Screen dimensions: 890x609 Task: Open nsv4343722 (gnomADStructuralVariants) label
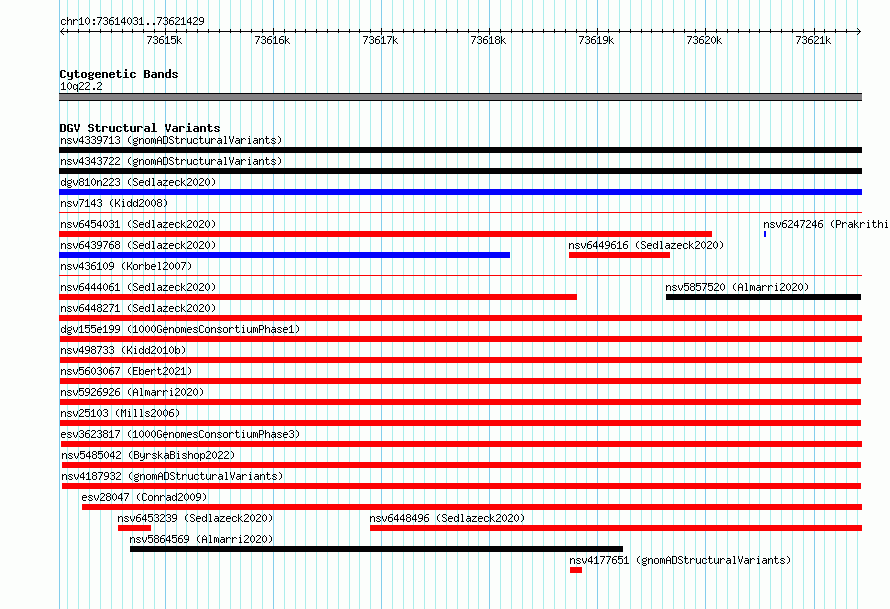pos(171,161)
